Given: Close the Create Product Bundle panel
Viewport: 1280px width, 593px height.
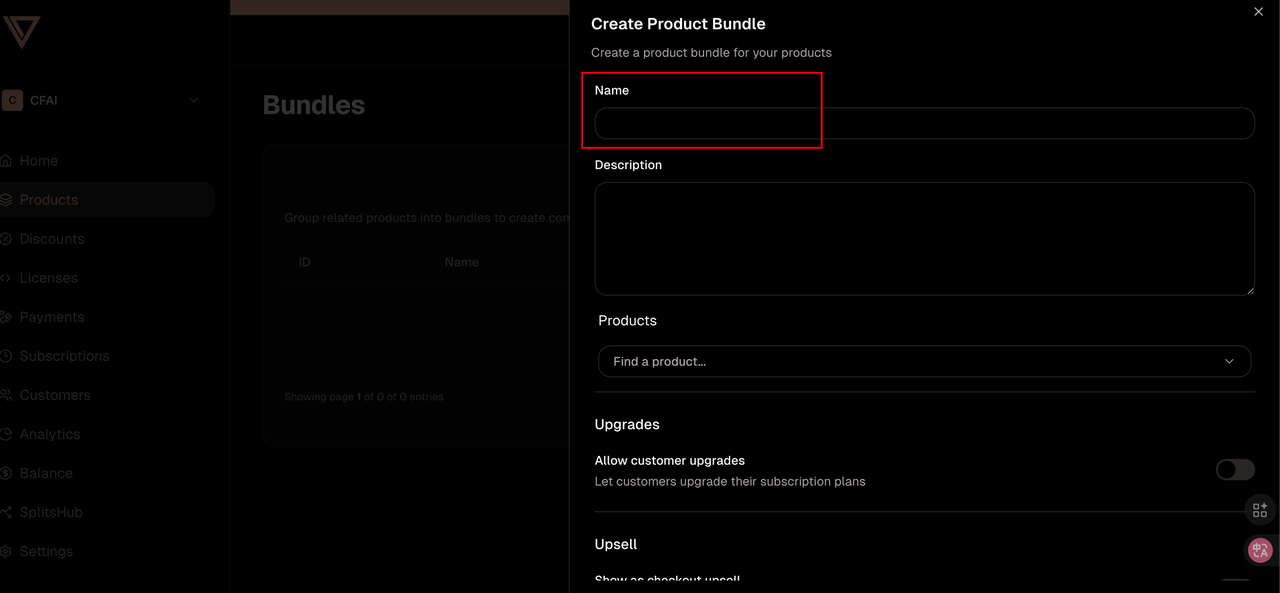Looking at the screenshot, I should pyautogui.click(x=1258, y=11).
